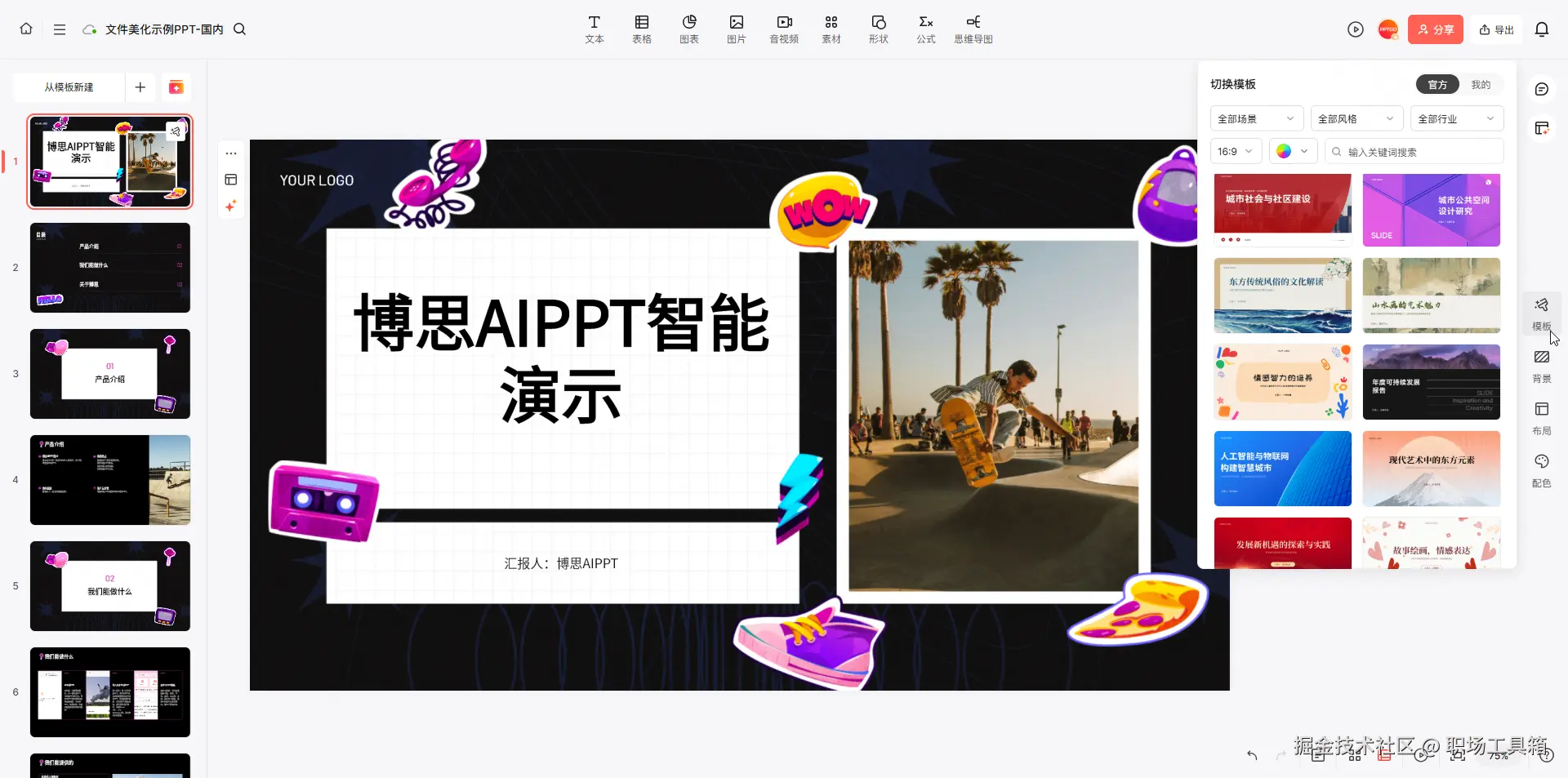Choose the 人工智能与物联网 template

(1283, 469)
